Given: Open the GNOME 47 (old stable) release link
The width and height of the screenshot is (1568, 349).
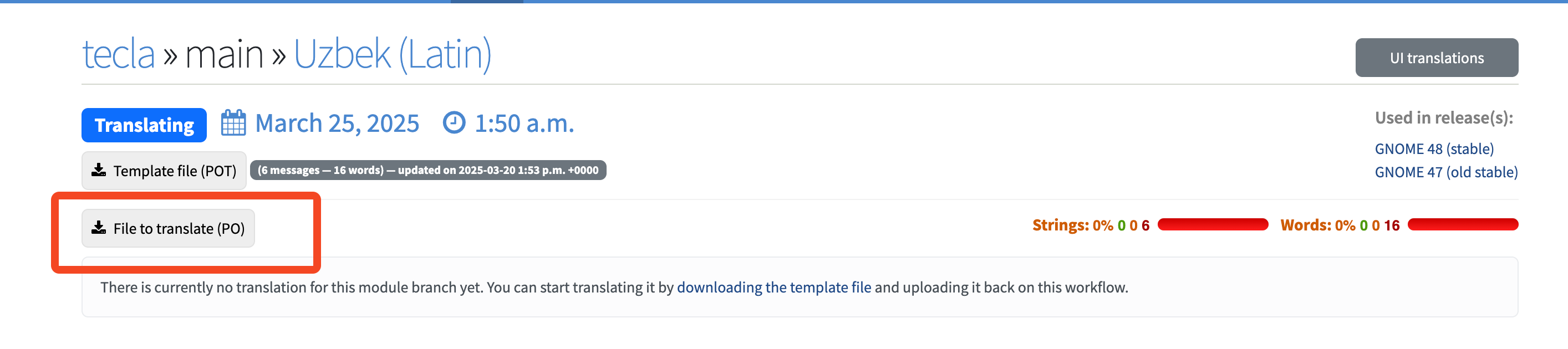Looking at the screenshot, I should 1445,172.
